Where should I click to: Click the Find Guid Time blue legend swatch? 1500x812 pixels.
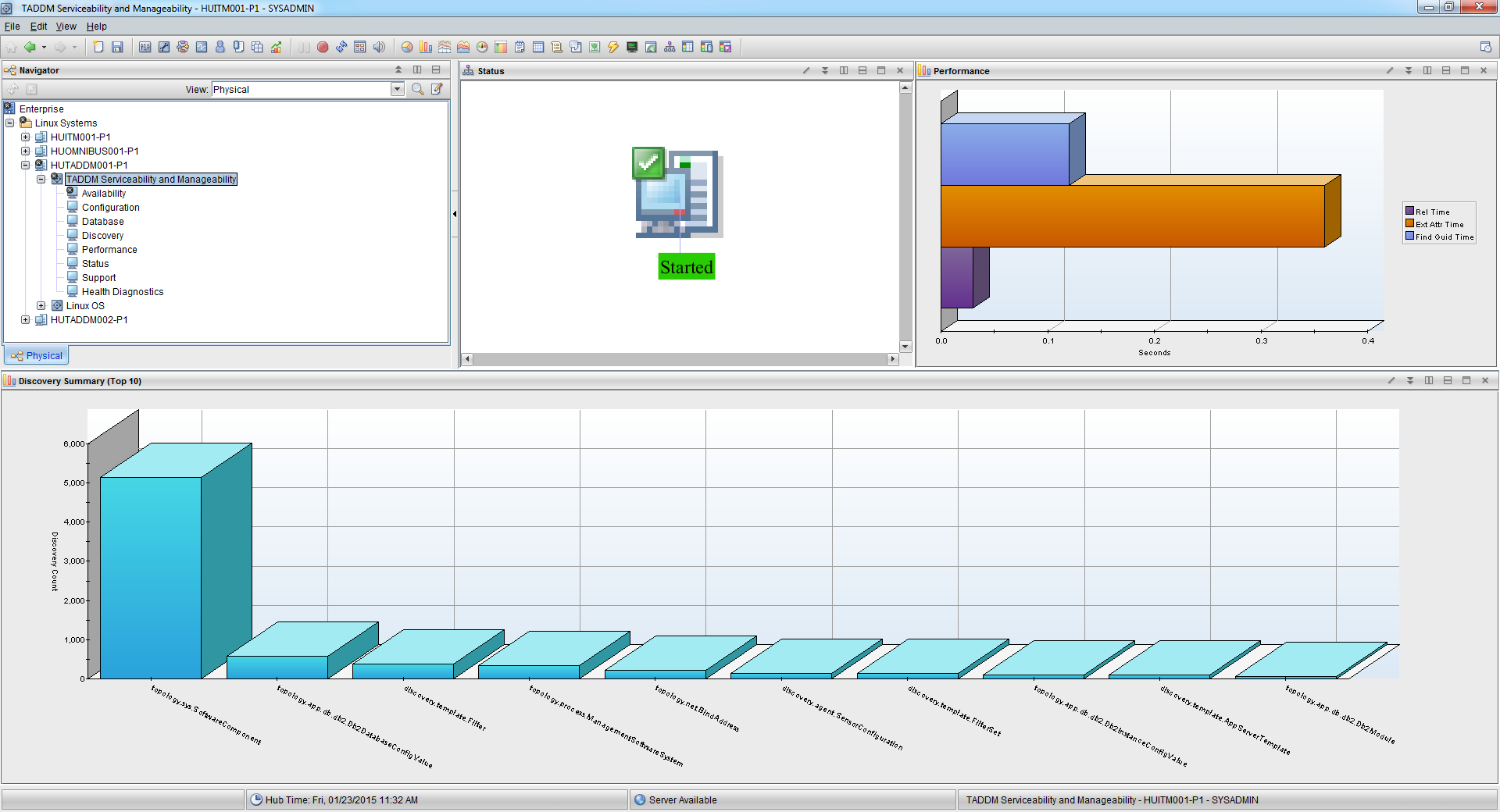[x=1410, y=236]
